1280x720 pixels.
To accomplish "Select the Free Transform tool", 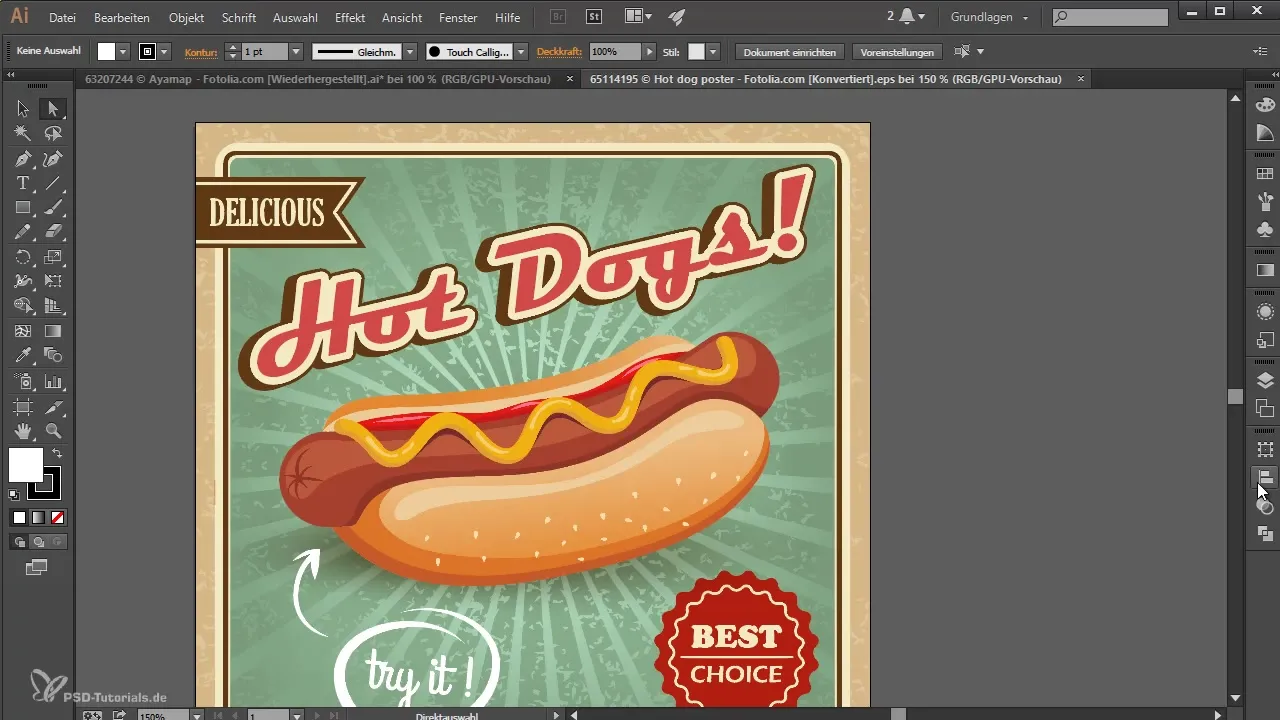I will pyautogui.click(x=53, y=282).
